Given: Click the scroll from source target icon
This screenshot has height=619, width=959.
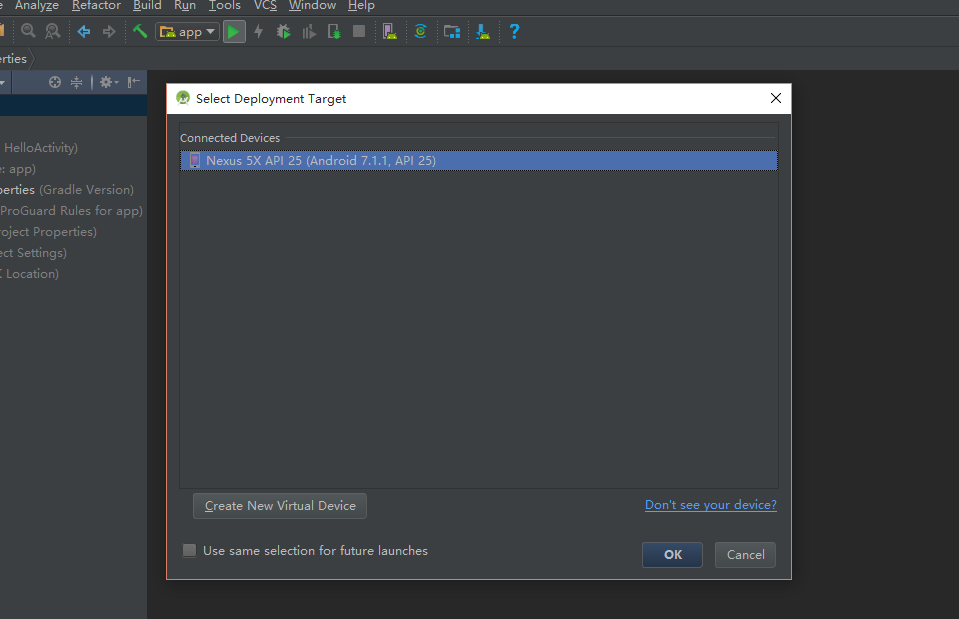Looking at the screenshot, I should pyautogui.click(x=55, y=82).
